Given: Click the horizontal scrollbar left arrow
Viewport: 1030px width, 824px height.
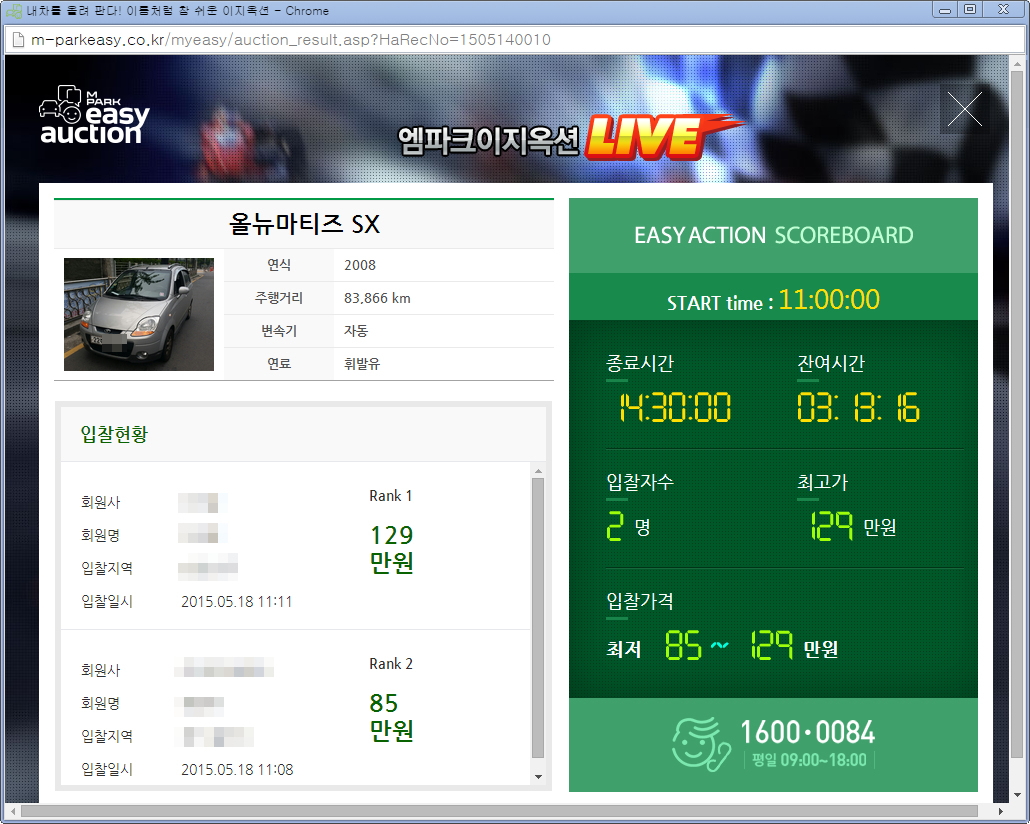Looking at the screenshot, I should tap(12, 812).
